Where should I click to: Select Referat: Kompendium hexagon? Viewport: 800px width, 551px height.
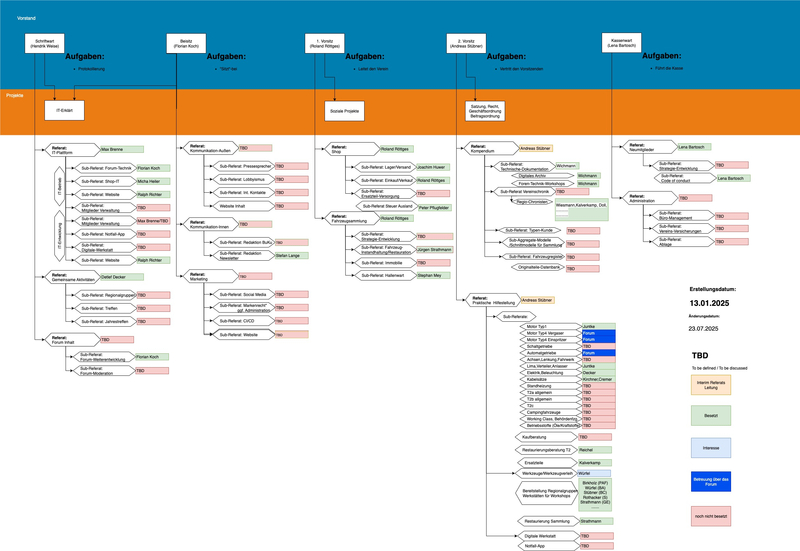click(491, 148)
